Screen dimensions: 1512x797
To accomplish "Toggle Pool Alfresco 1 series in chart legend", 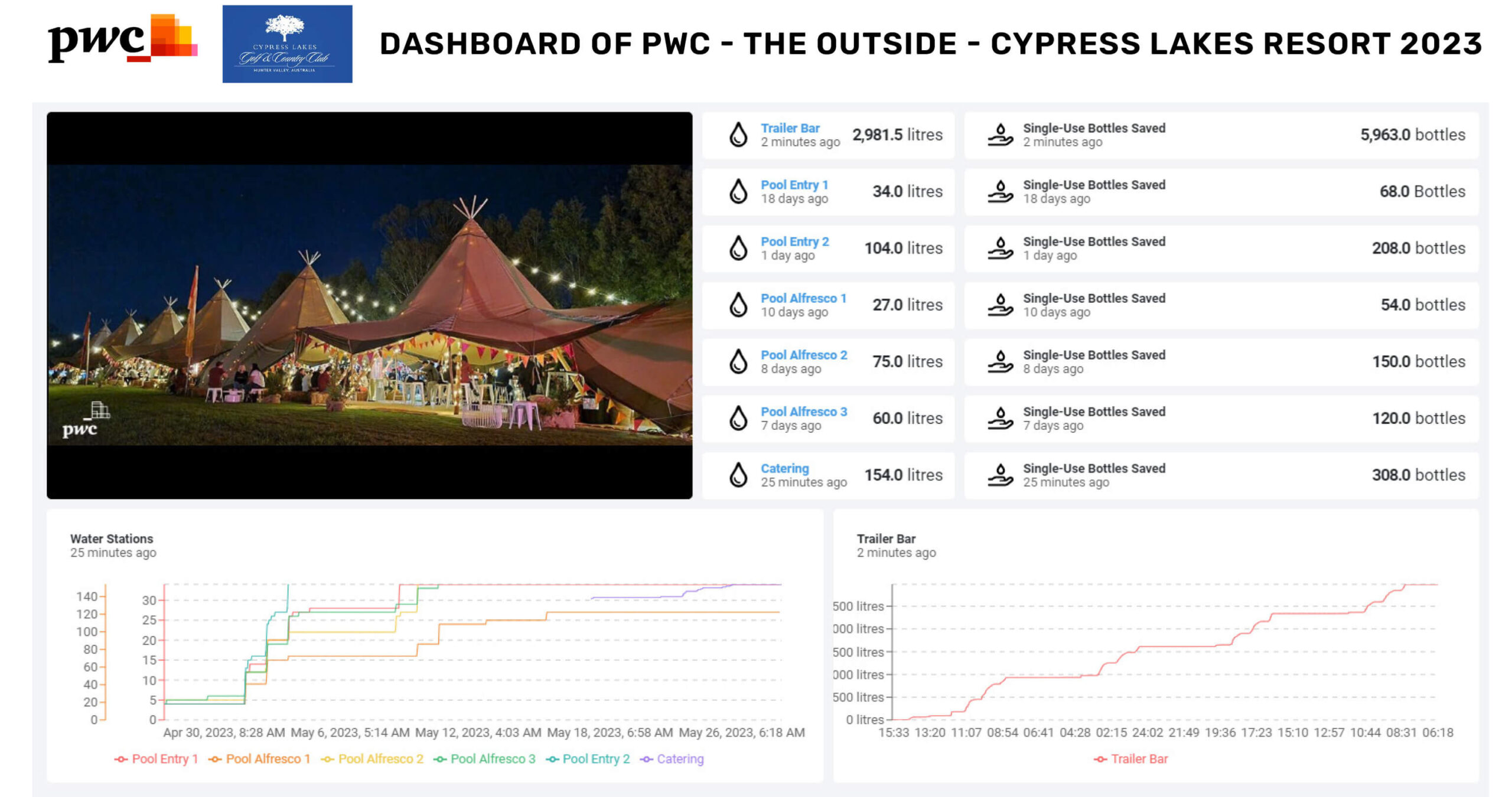I will point(259,759).
